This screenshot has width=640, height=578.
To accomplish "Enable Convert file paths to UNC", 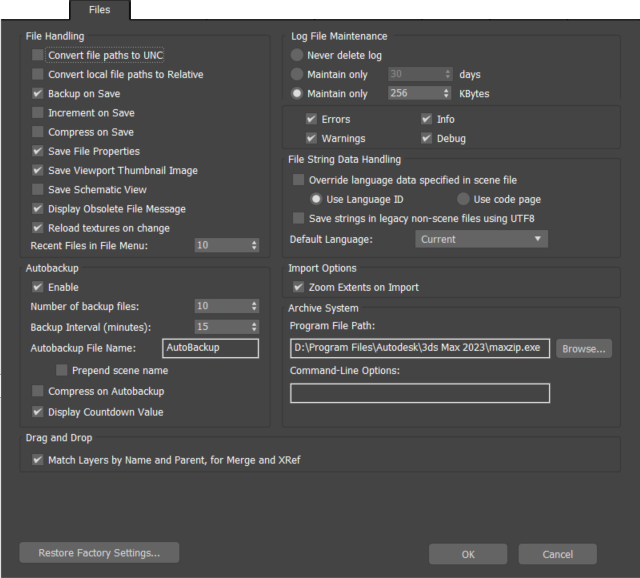I will point(38,55).
